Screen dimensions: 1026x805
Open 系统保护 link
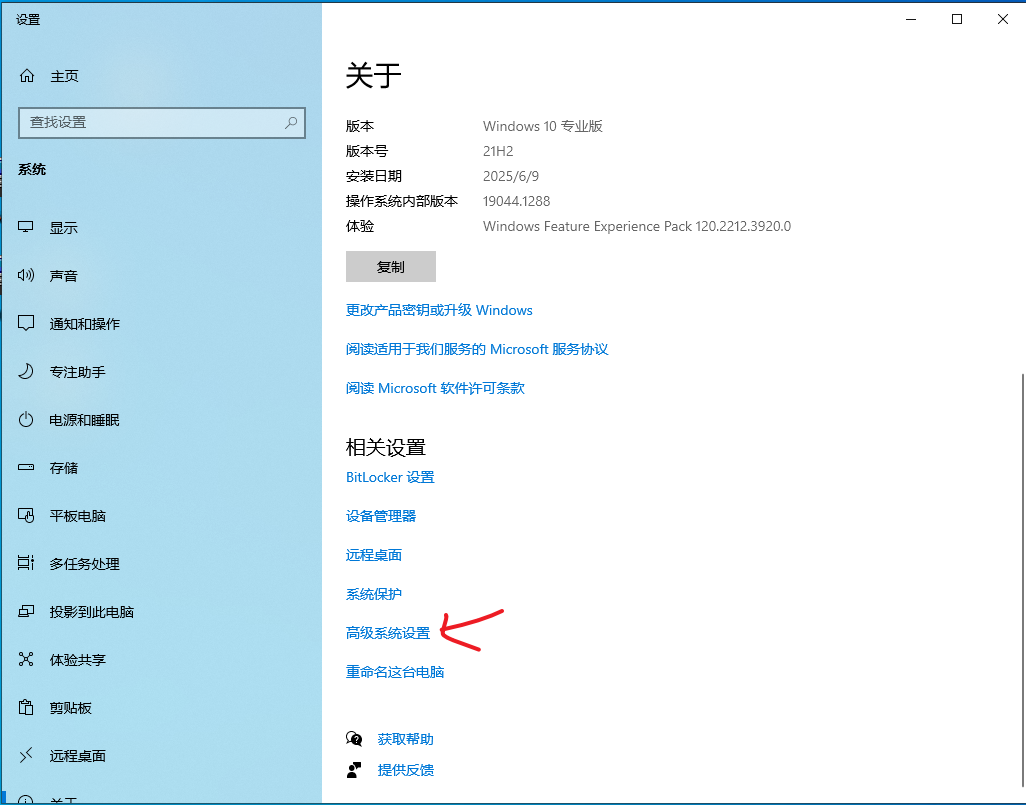pos(374,594)
